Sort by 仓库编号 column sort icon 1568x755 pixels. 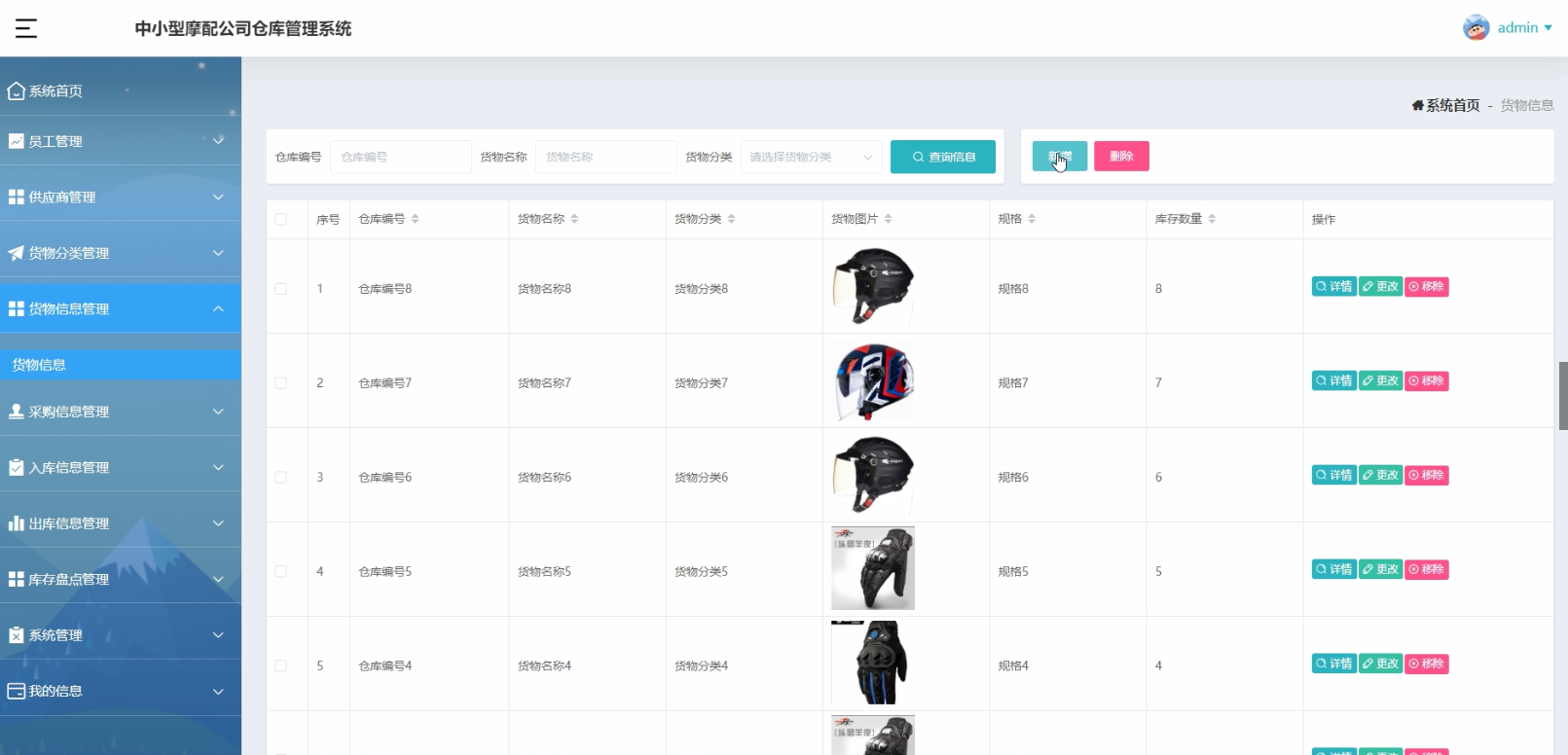coord(415,219)
